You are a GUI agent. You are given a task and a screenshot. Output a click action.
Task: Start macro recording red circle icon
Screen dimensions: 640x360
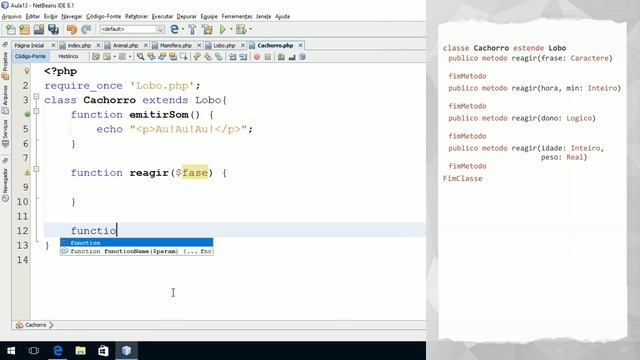pyautogui.click(x=257, y=57)
